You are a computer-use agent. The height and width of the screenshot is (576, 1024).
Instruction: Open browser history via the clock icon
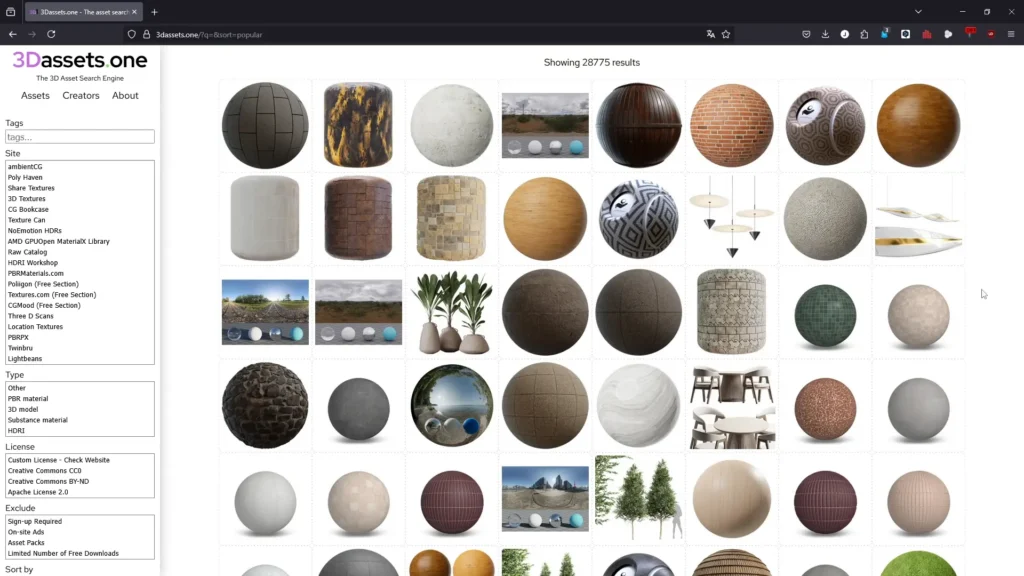coord(845,33)
